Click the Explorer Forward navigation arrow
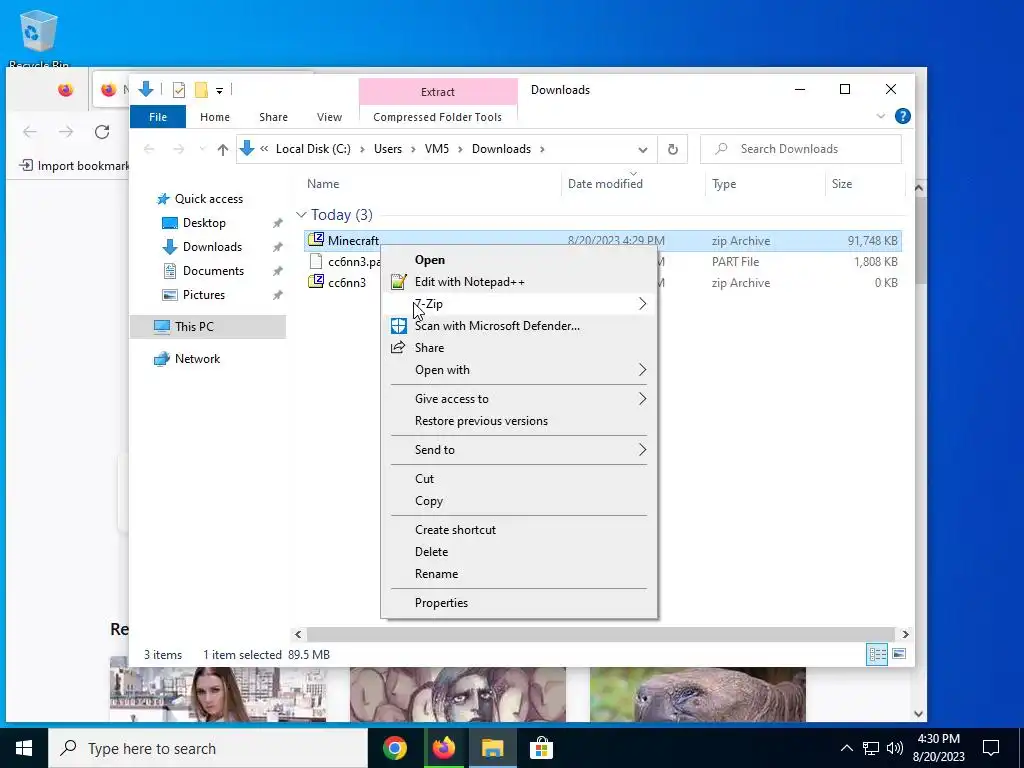The image size is (1024, 768). click(x=178, y=150)
